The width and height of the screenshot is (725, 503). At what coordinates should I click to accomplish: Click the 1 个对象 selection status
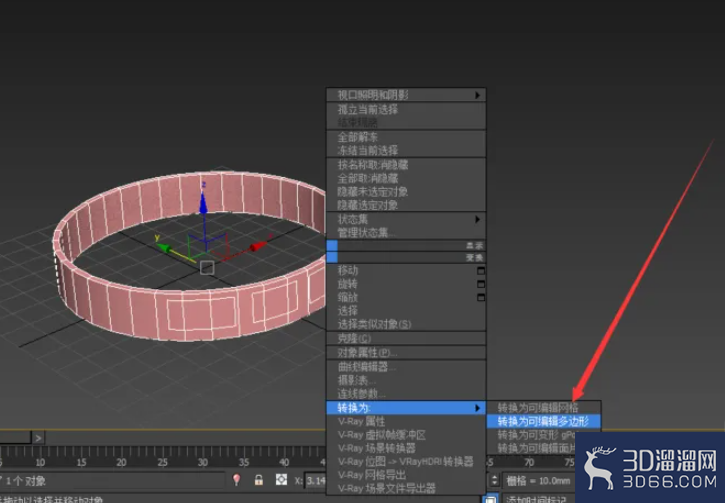[25, 481]
